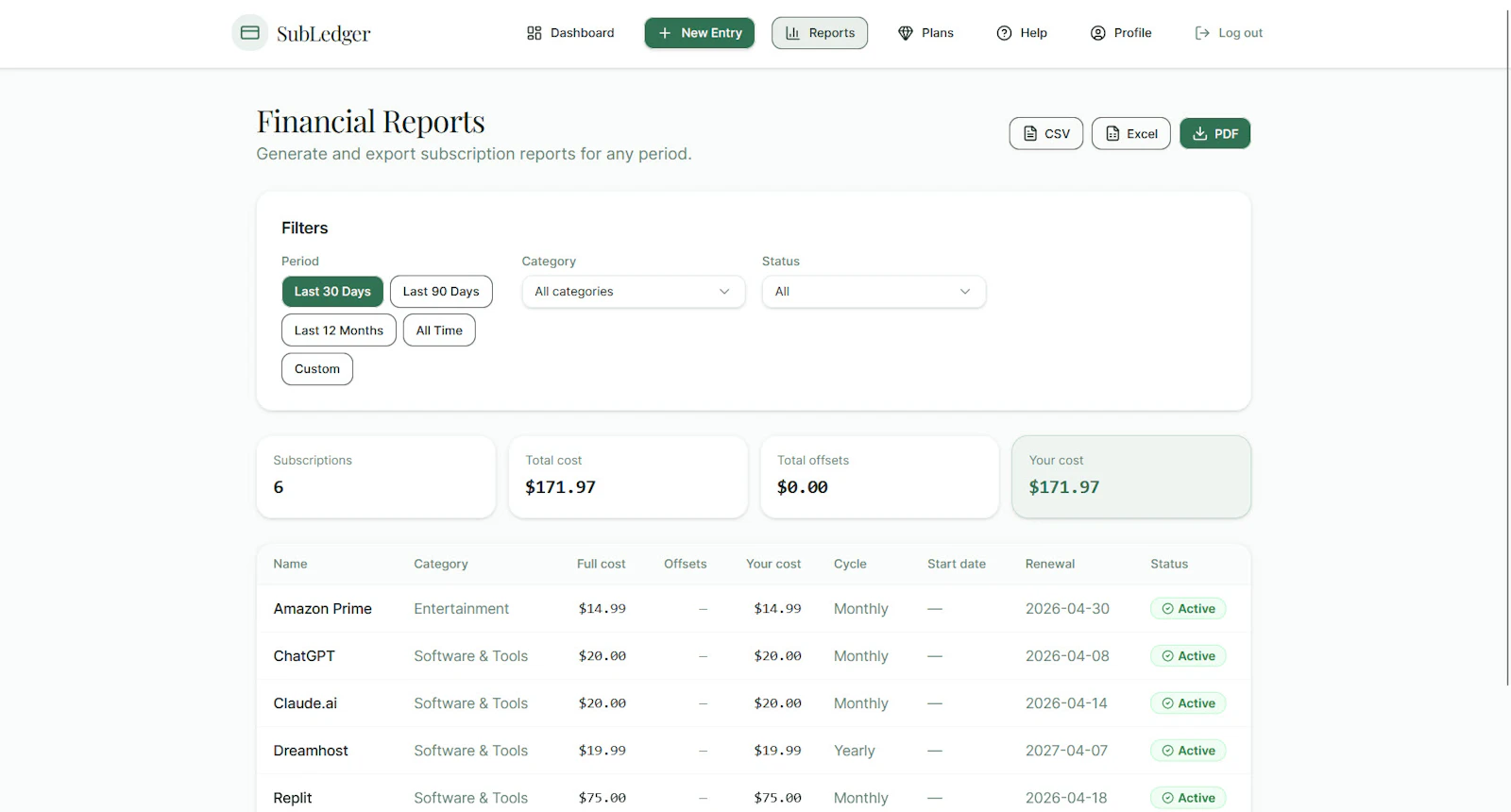
Task: Click the check icon in Replit's Active badge
Action: tap(1168, 798)
